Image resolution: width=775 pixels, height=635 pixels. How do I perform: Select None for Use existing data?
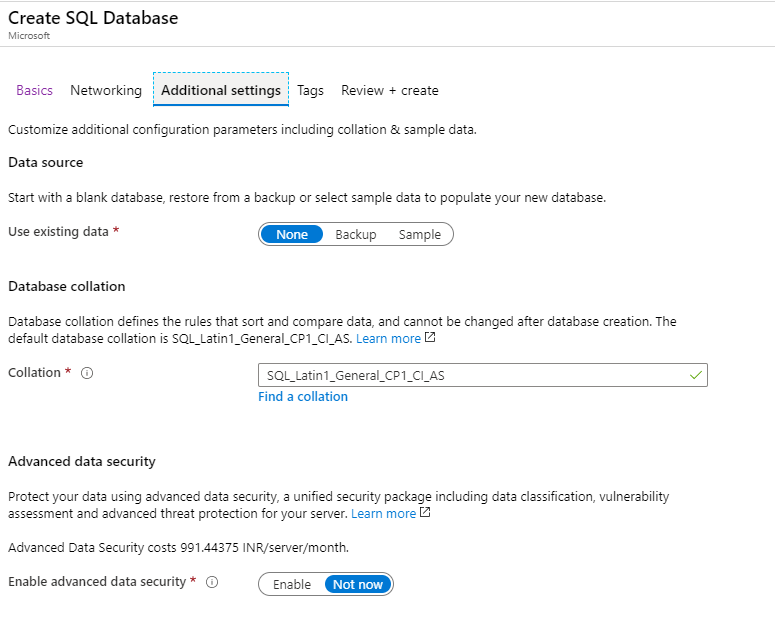[292, 234]
